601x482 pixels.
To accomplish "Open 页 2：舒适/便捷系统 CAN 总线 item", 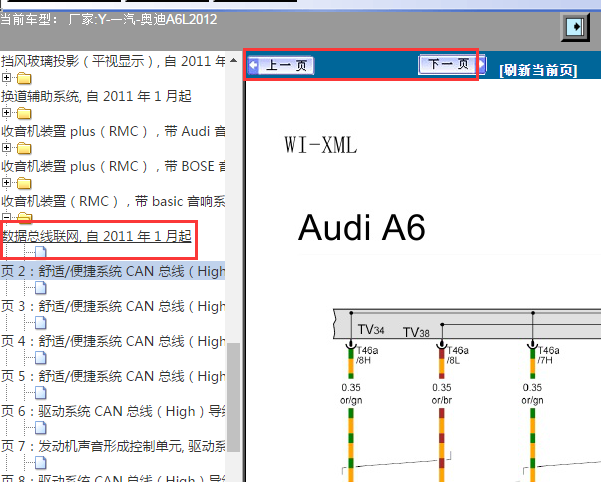I will click(x=113, y=271).
